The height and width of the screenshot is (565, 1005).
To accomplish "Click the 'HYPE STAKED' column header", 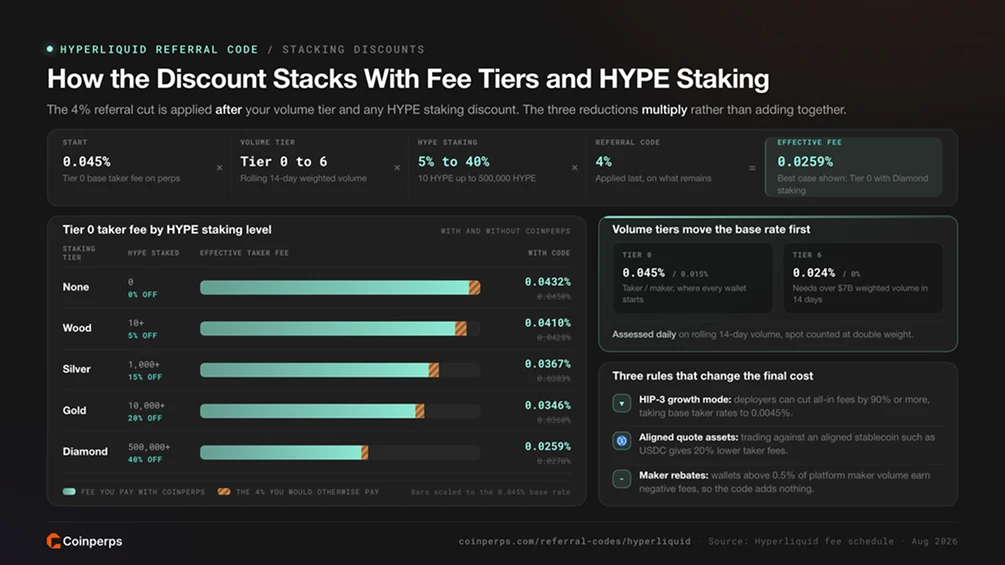I will coord(153,253).
